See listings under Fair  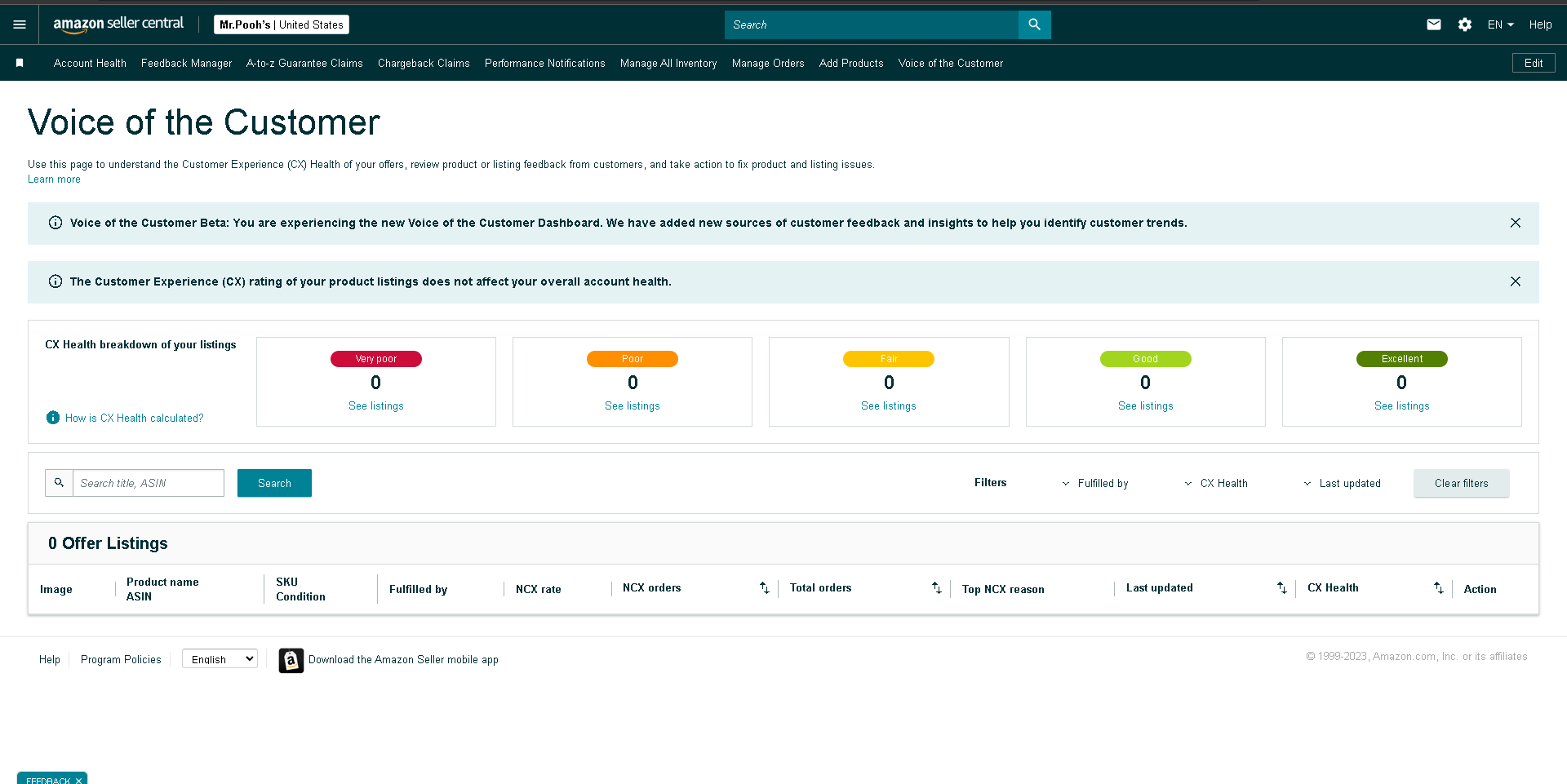tap(889, 405)
